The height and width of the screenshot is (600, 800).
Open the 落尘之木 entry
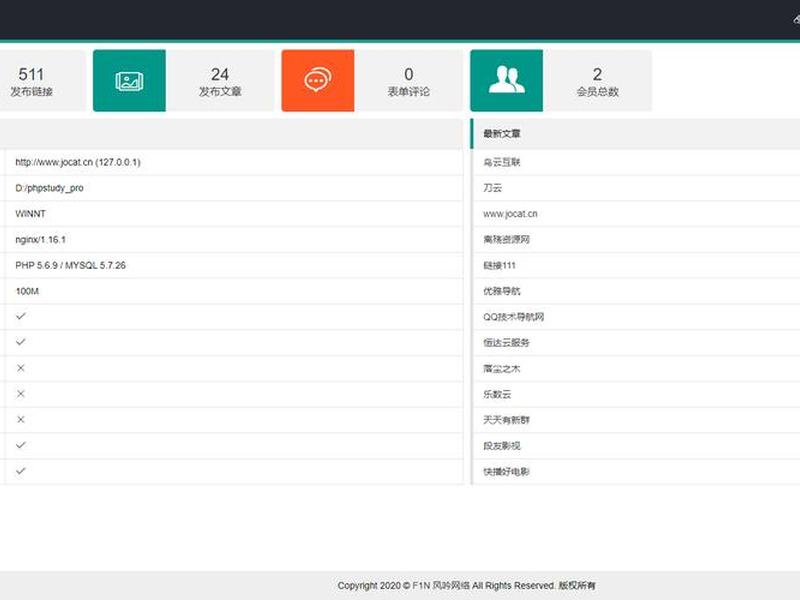pos(502,368)
